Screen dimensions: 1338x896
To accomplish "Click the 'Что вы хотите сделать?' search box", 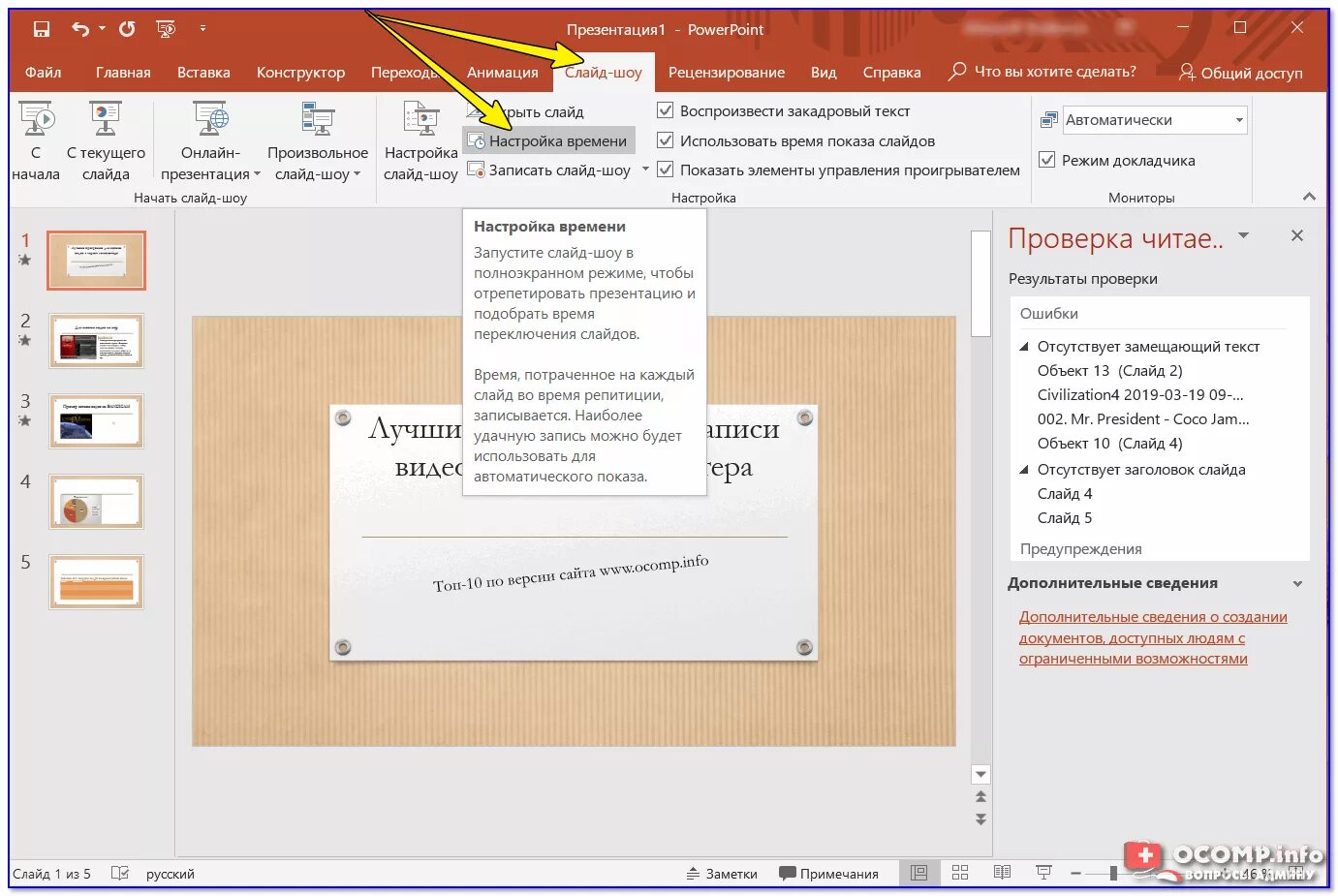I will pos(1042,72).
